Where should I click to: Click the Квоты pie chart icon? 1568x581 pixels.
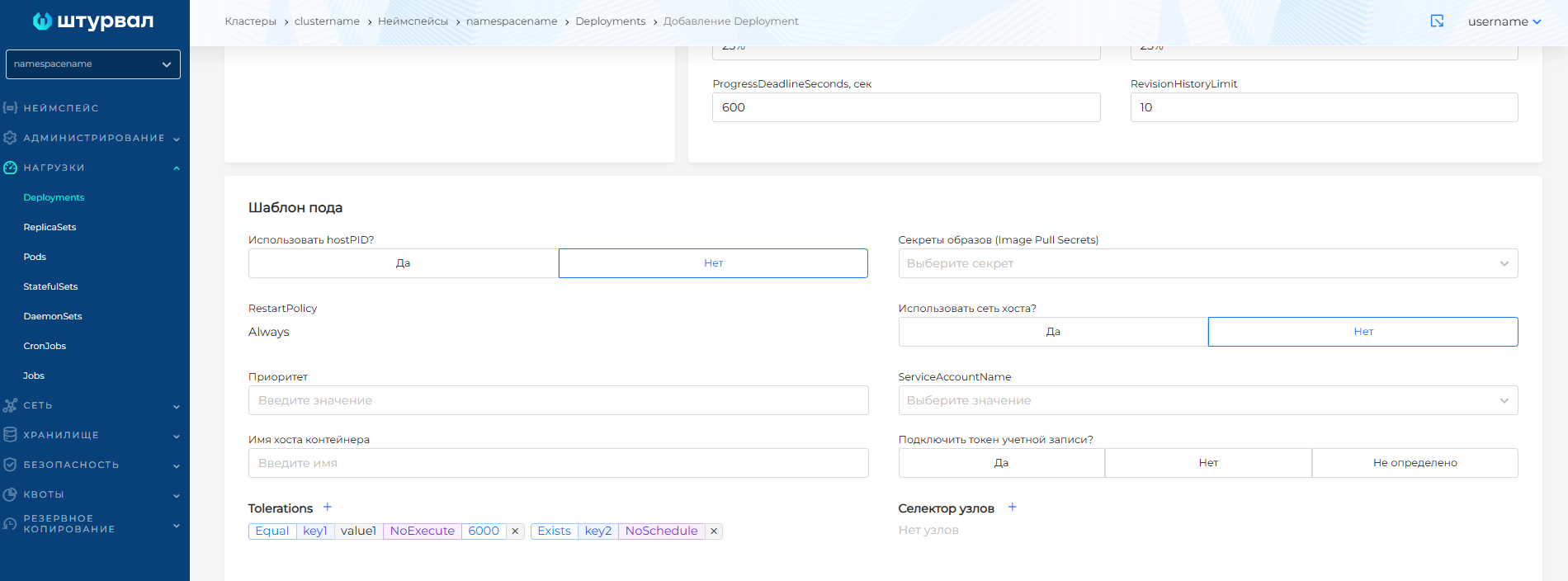point(10,494)
